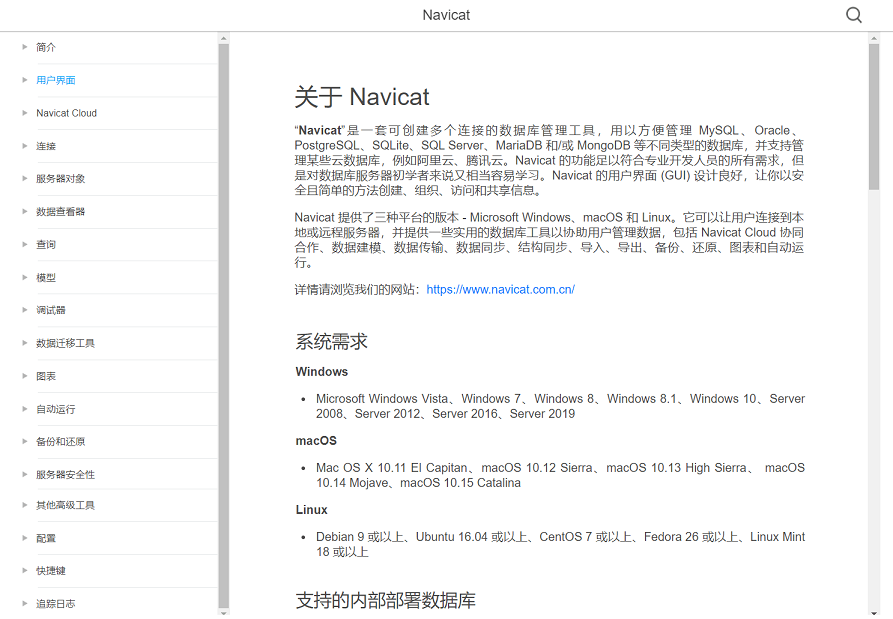Expand the 数据查看器 section arrow
The width and height of the screenshot is (893, 619).
click(24, 211)
